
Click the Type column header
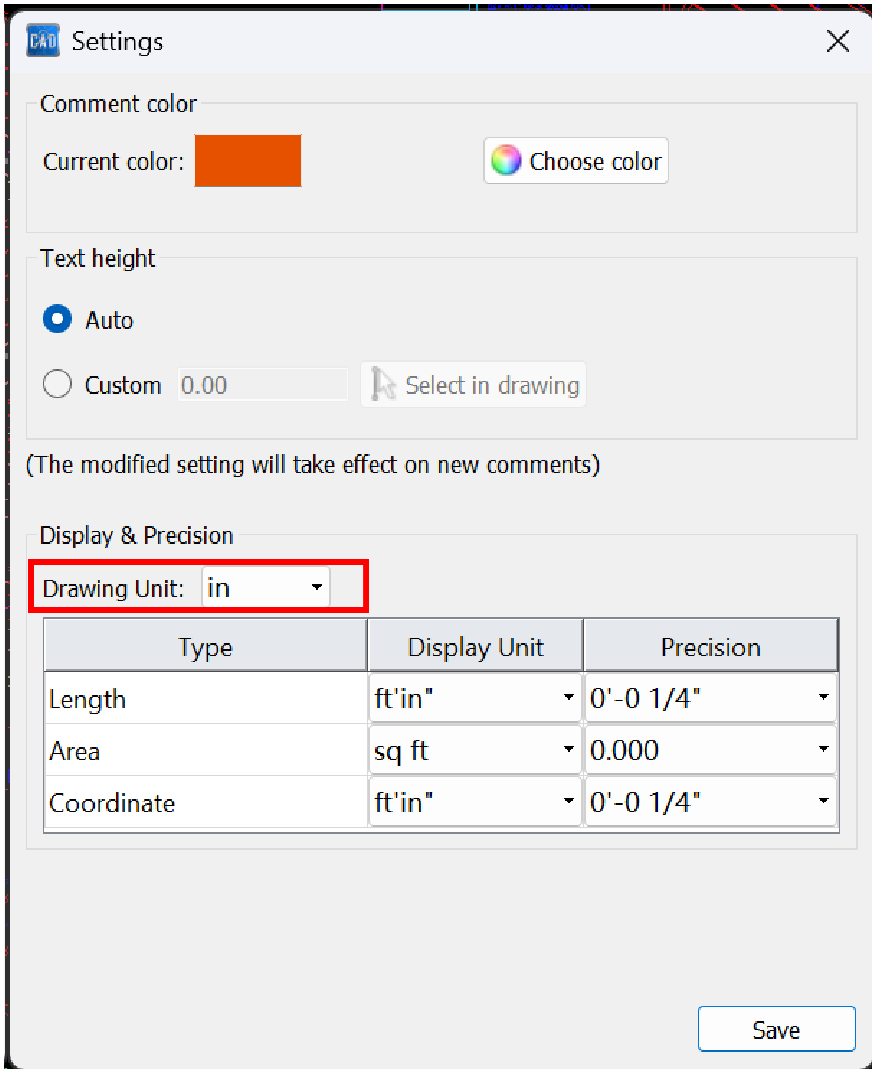pos(206,647)
